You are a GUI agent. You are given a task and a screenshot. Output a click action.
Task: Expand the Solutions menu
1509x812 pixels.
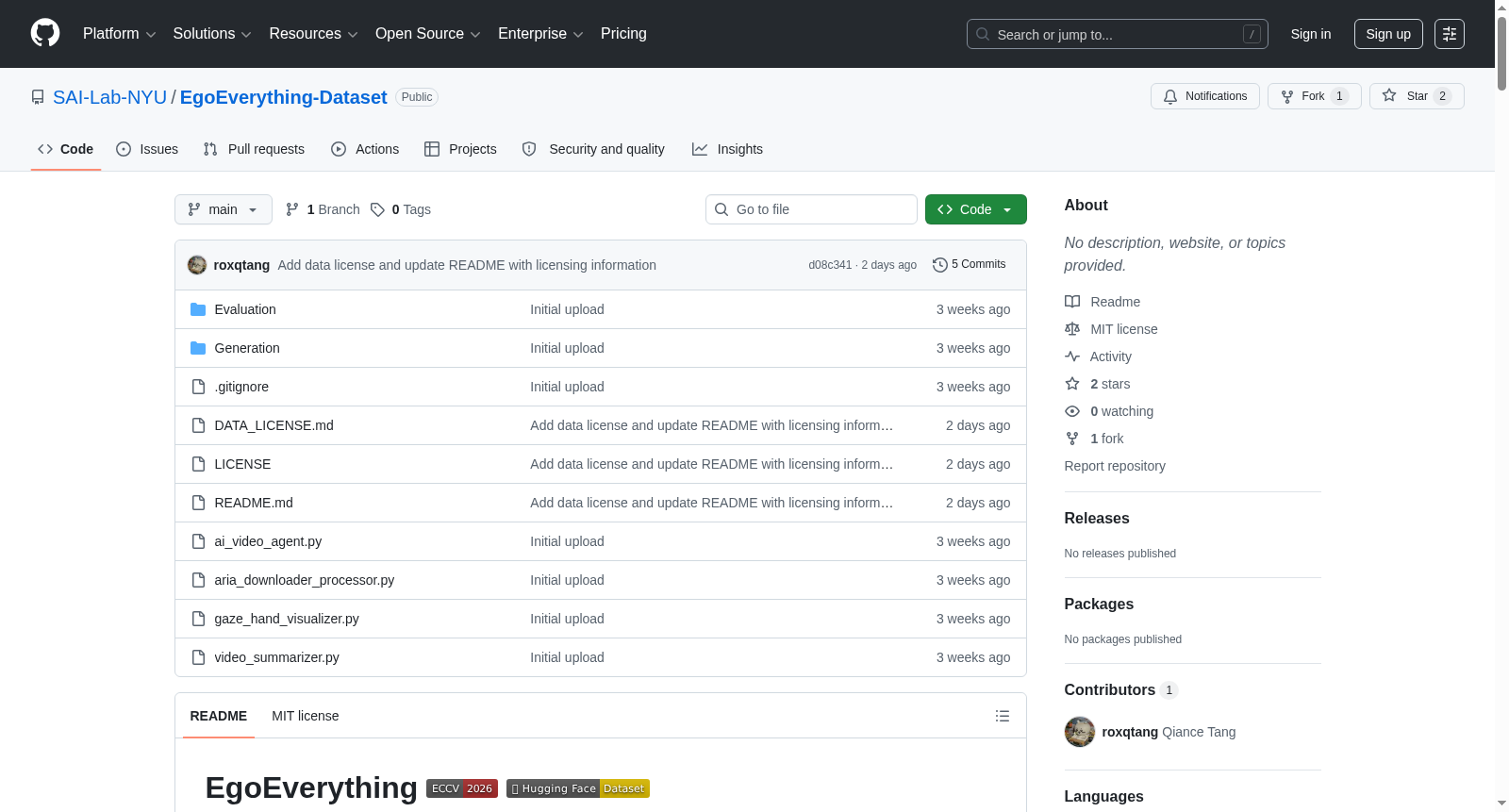[212, 34]
